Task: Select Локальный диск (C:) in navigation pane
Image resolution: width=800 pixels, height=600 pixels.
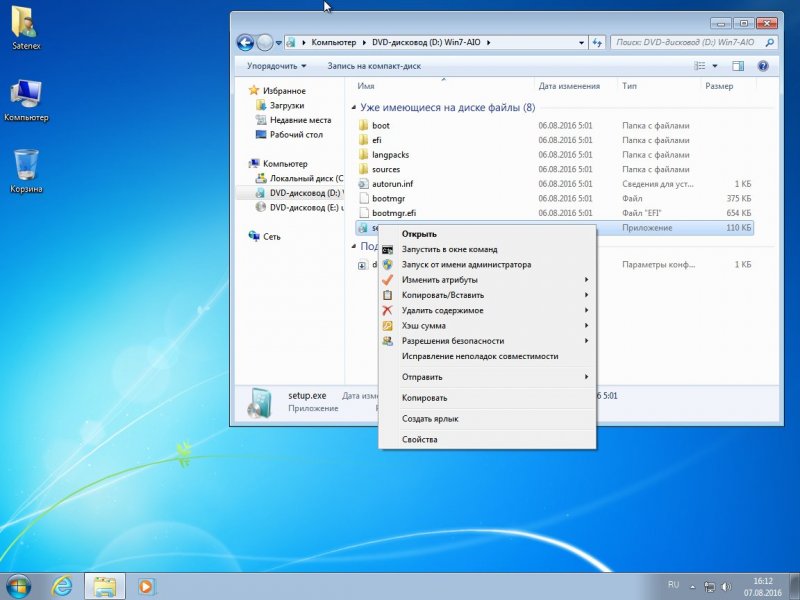Action: click(299, 179)
